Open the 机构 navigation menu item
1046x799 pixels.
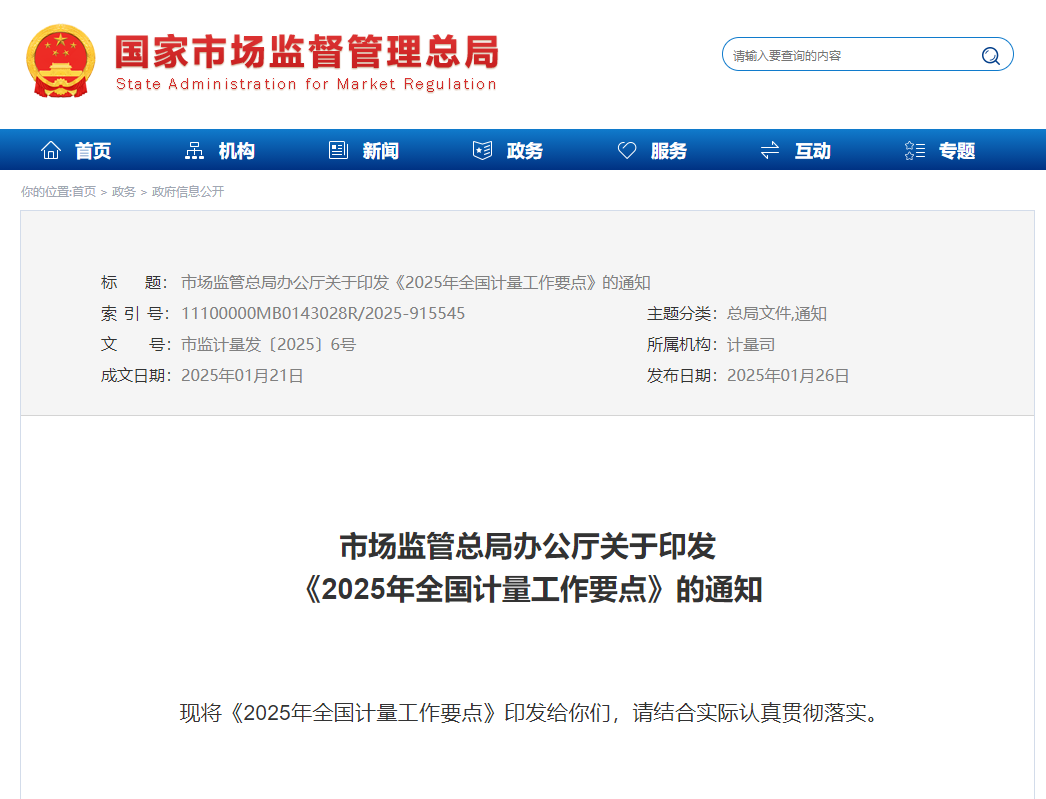237,151
